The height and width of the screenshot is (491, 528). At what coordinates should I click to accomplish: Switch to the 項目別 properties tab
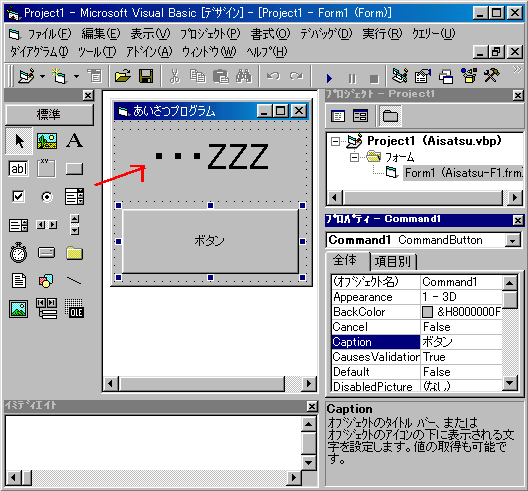point(393,262)
